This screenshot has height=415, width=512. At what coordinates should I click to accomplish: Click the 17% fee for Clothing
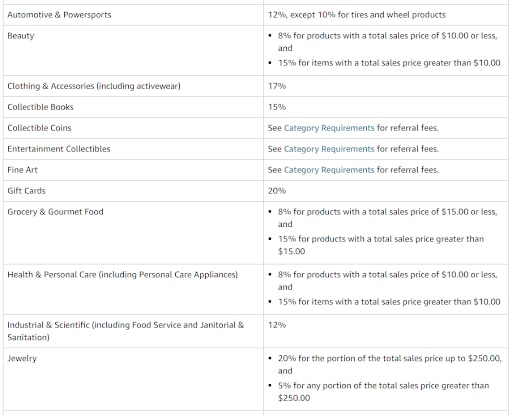277,86
